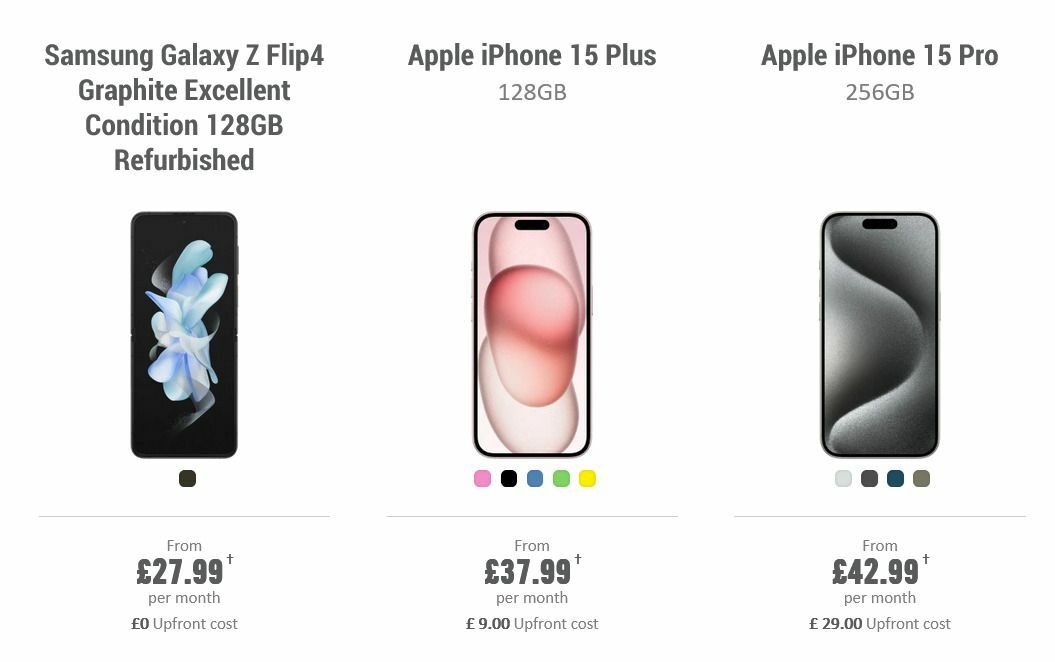
Task: Click the £27.99 monthly price
Action: (180, 572)
